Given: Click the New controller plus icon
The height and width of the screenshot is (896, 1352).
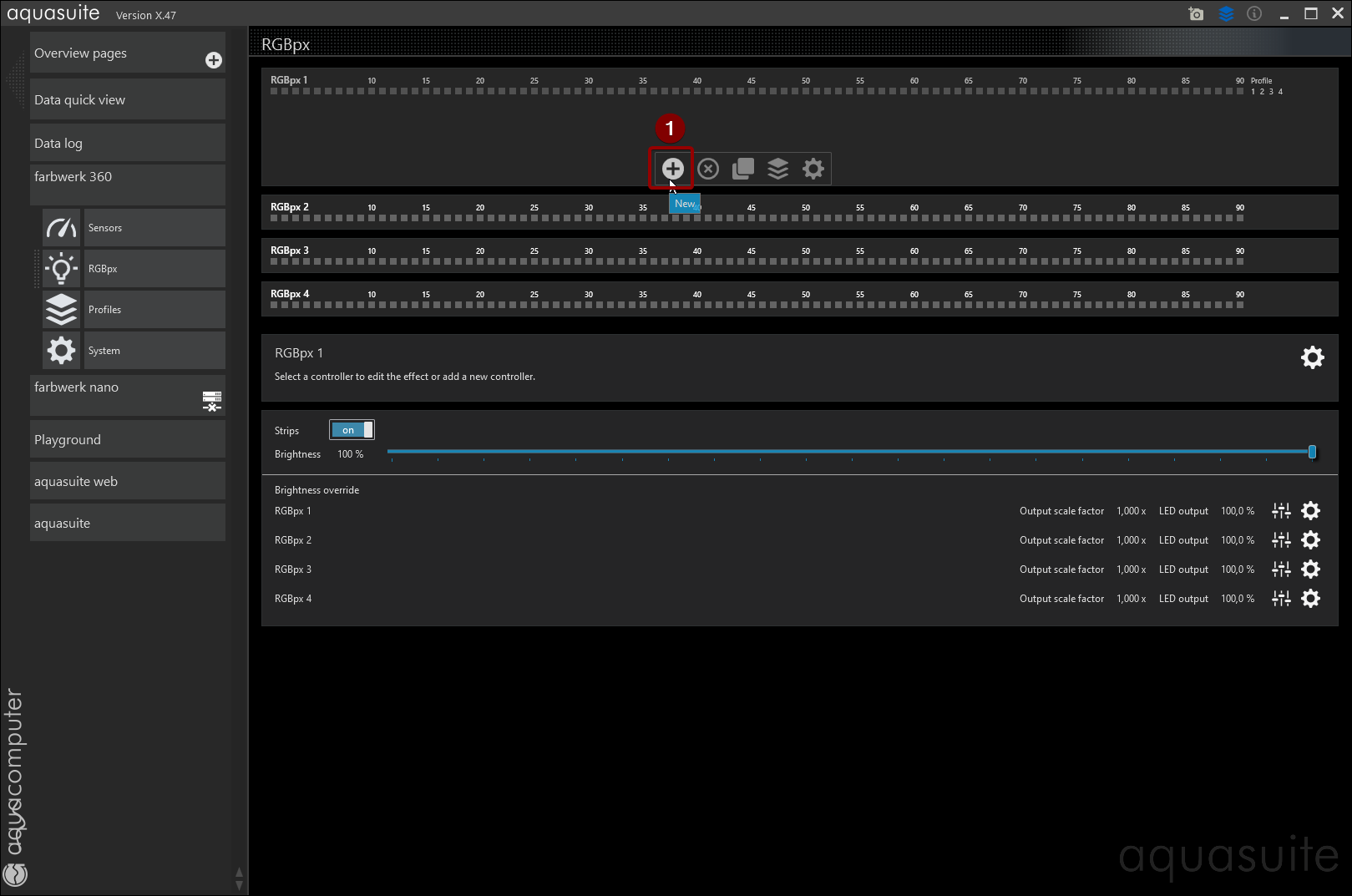Looking at the screenshot, I should click(672, 169).
